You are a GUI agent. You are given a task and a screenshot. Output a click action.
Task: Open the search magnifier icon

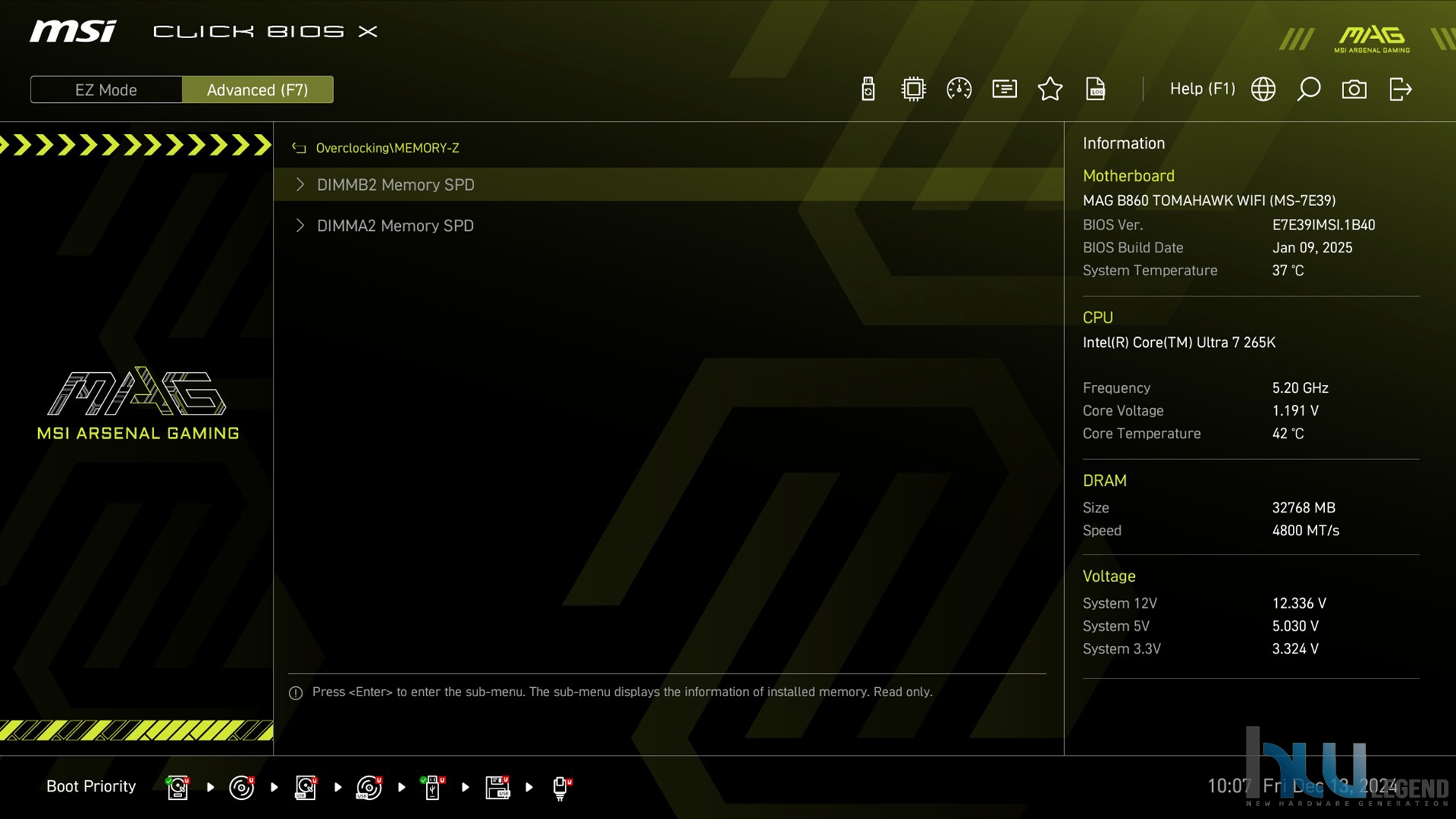coord(1309,89)
